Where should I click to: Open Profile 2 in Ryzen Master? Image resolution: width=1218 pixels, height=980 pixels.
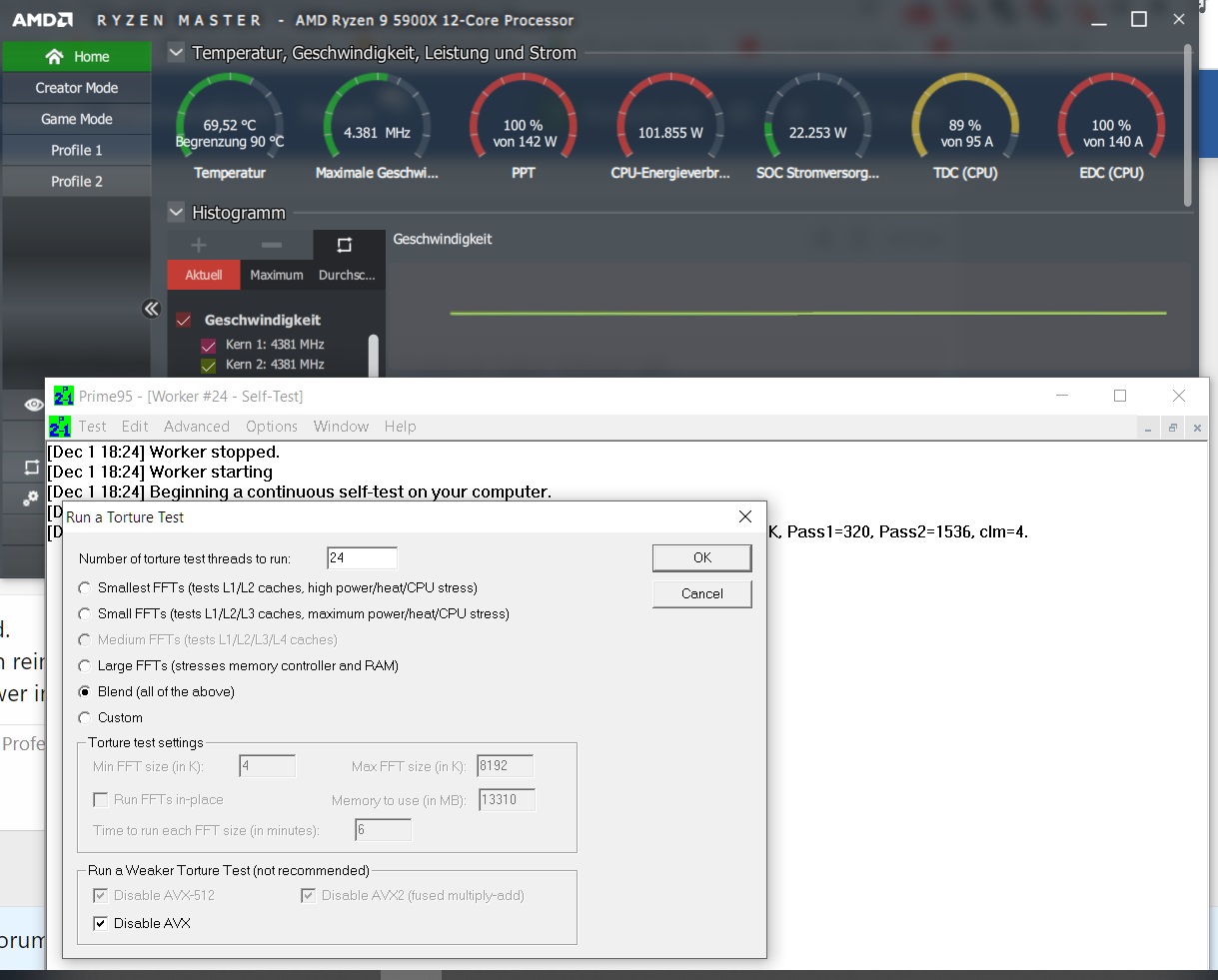point(77,181)
